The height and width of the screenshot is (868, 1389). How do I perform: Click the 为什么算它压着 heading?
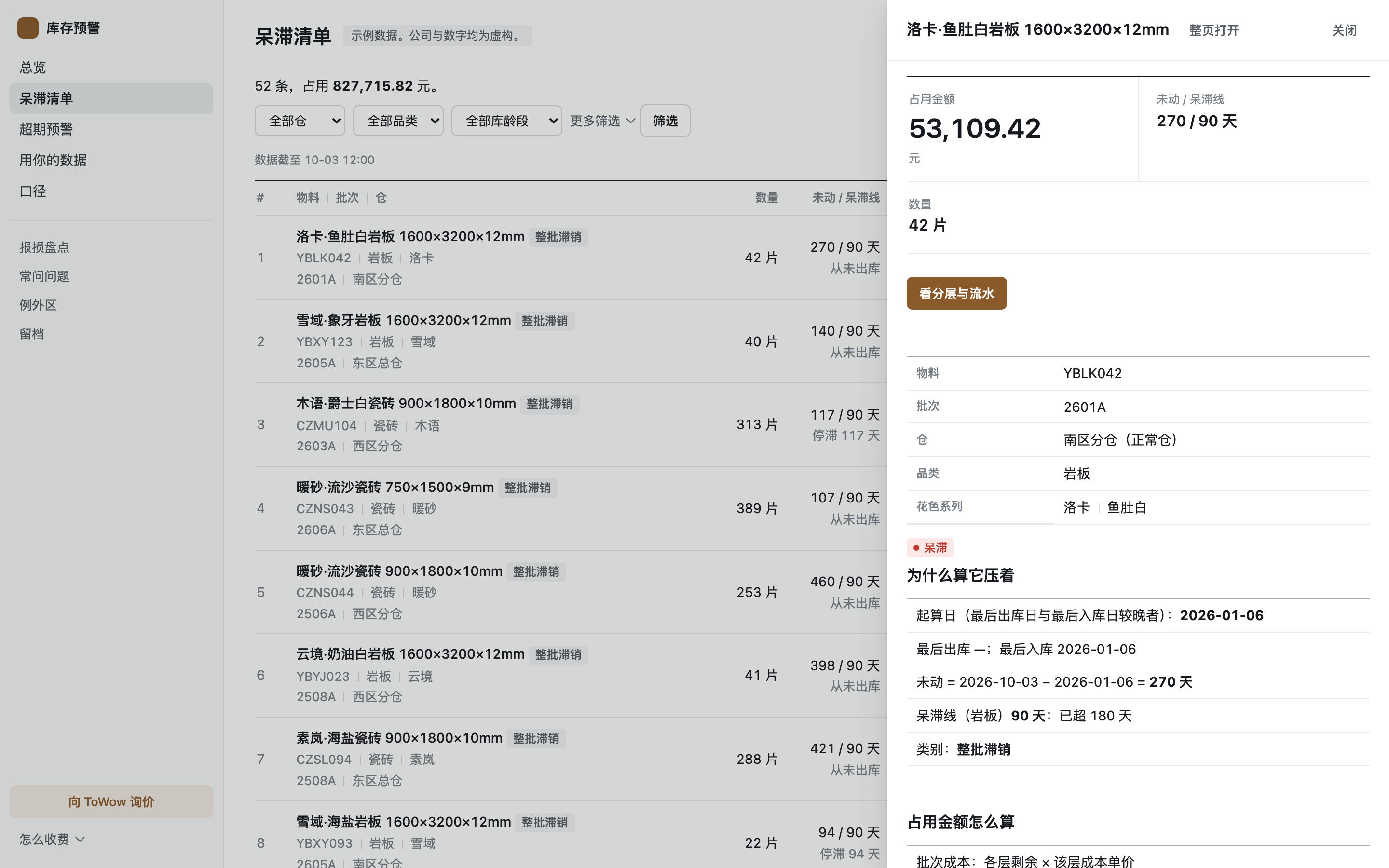(x=960, y=575)
